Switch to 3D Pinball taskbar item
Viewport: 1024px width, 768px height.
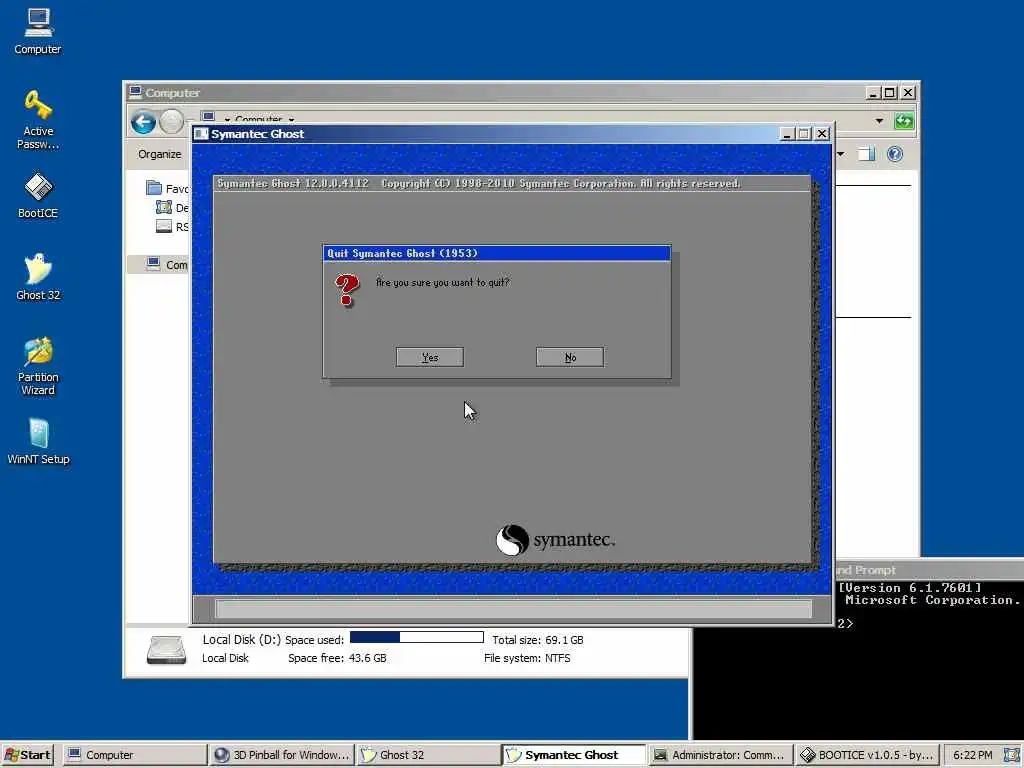pos(282,755)
